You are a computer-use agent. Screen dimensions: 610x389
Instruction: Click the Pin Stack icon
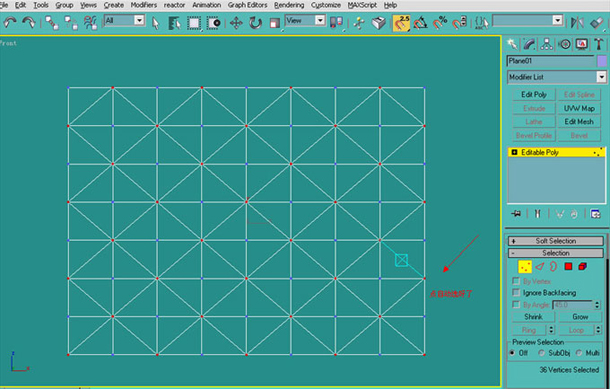(x=516, y=214)
